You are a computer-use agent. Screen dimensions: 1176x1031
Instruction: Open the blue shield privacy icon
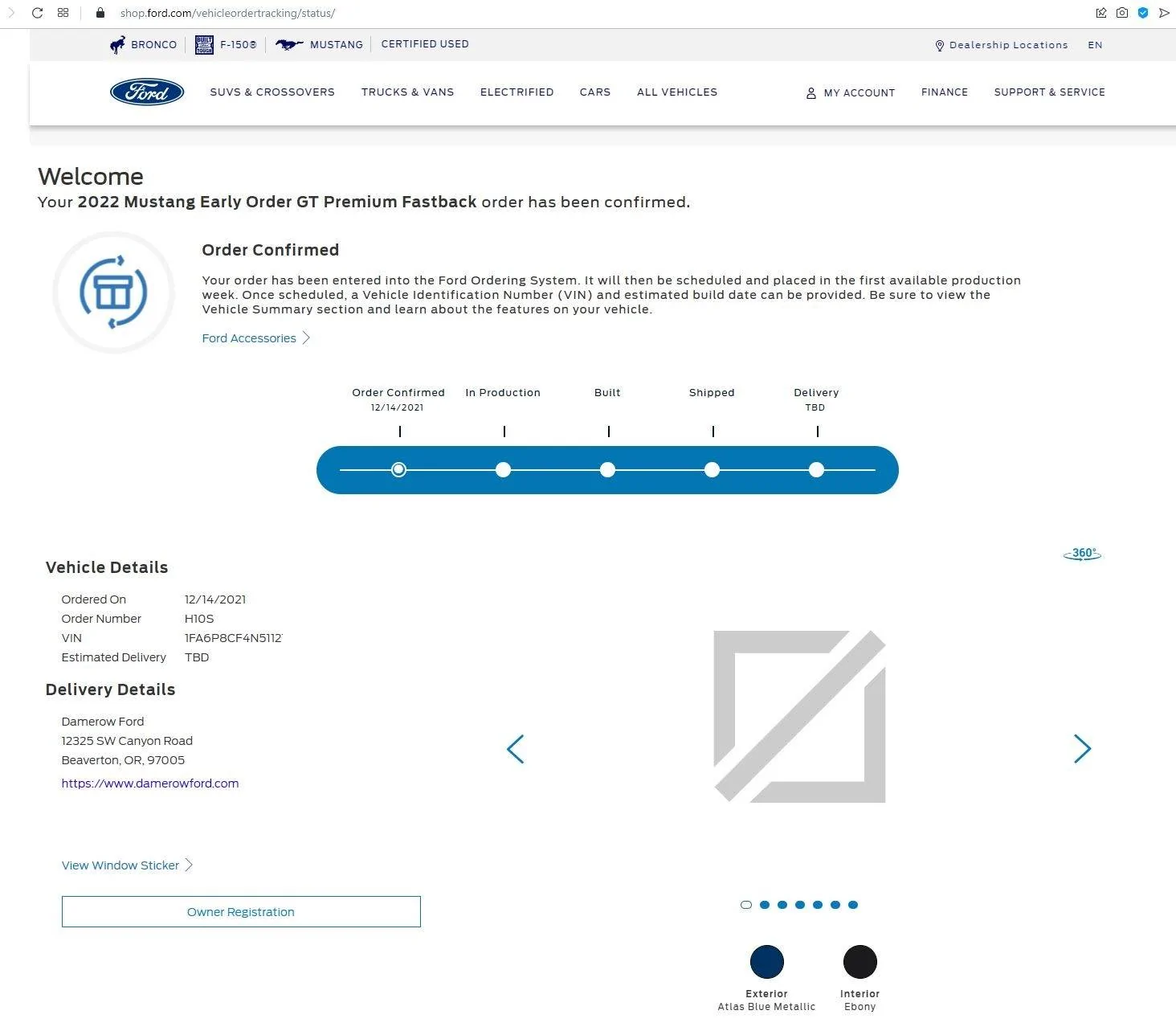1143,13
